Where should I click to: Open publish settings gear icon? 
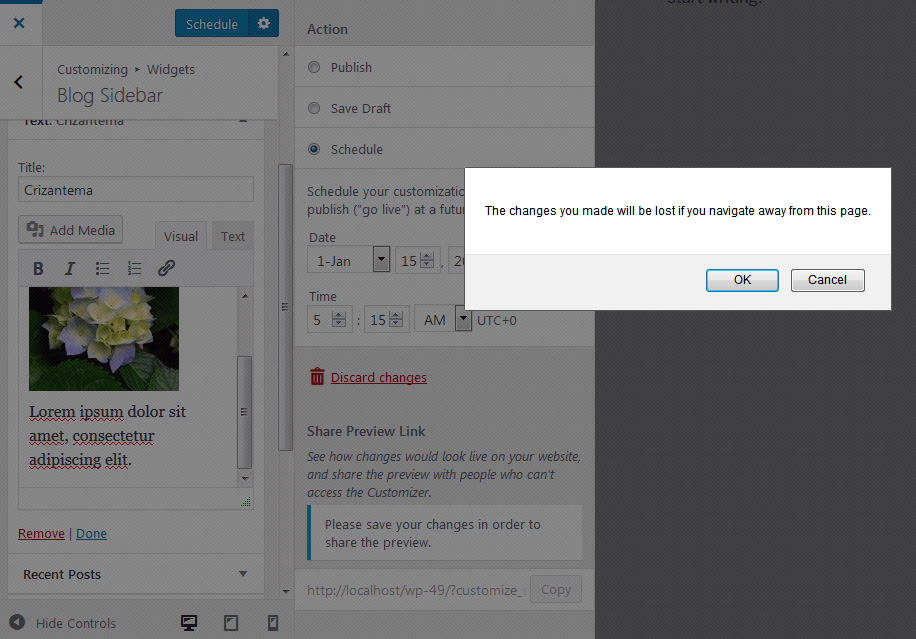(264, 23)
